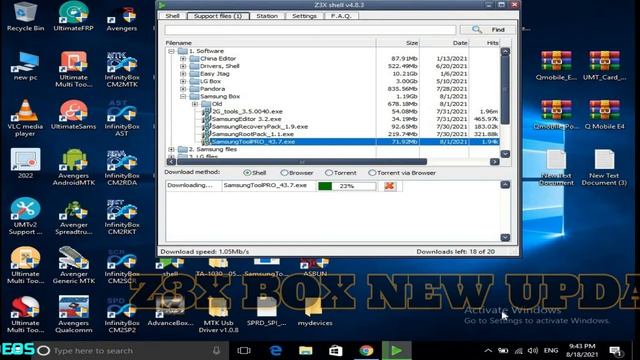Open the F.A.Q. tab
This screenshot has height=360, width=640.
(341, 16)
